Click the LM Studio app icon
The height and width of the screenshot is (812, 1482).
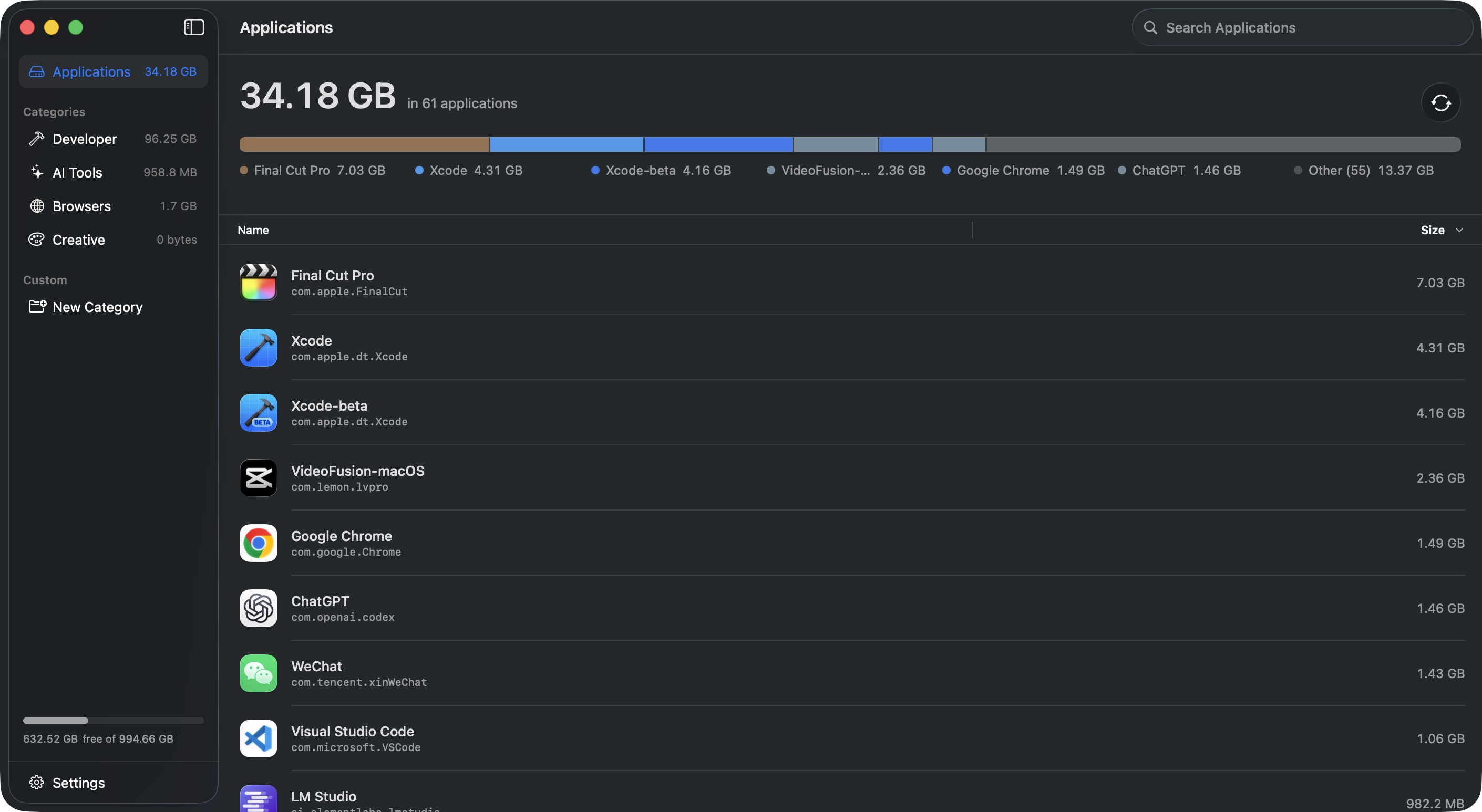click(x=259, y=799)
